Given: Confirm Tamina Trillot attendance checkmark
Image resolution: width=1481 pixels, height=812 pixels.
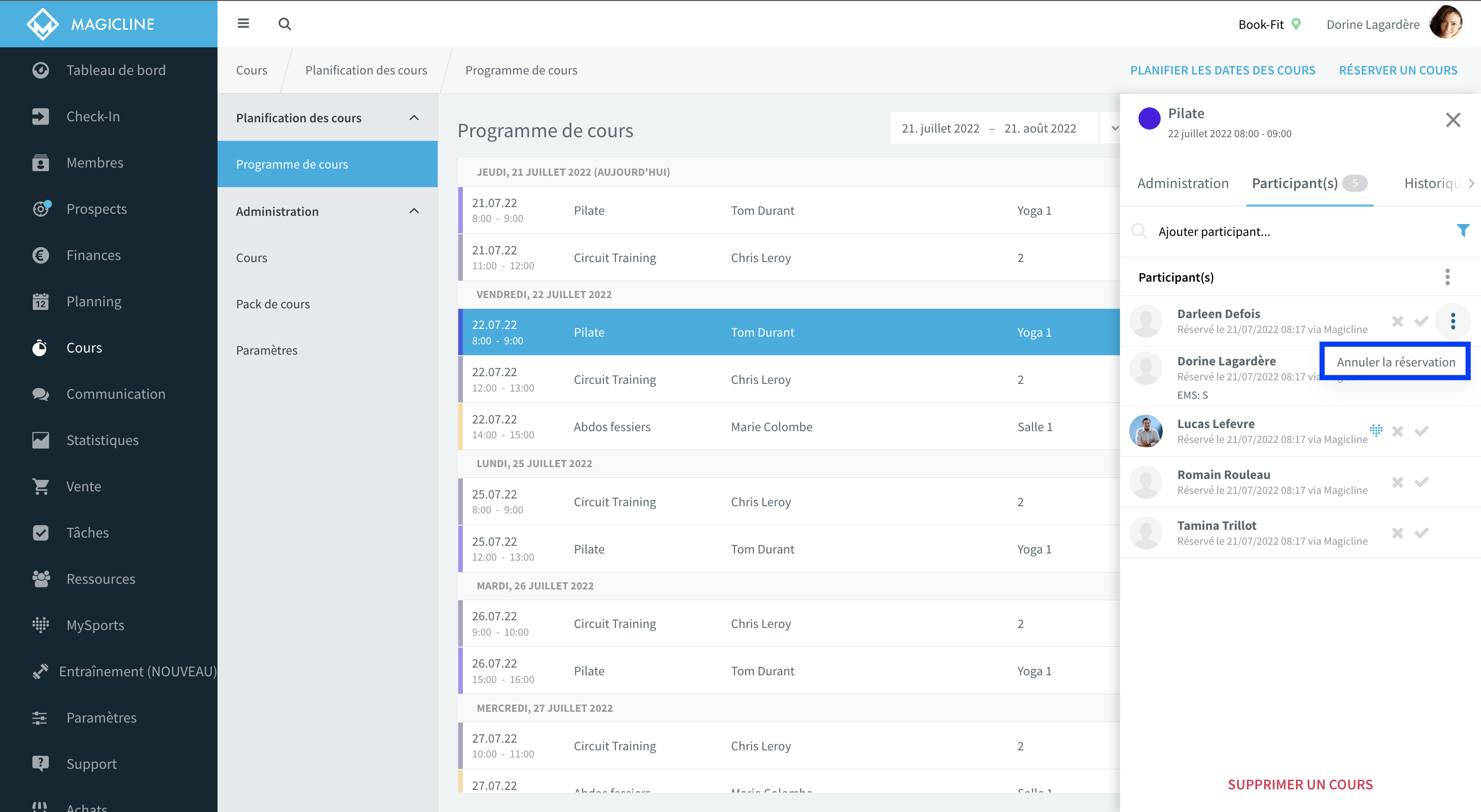Looking at the screenshot, I should [1421, 533].
